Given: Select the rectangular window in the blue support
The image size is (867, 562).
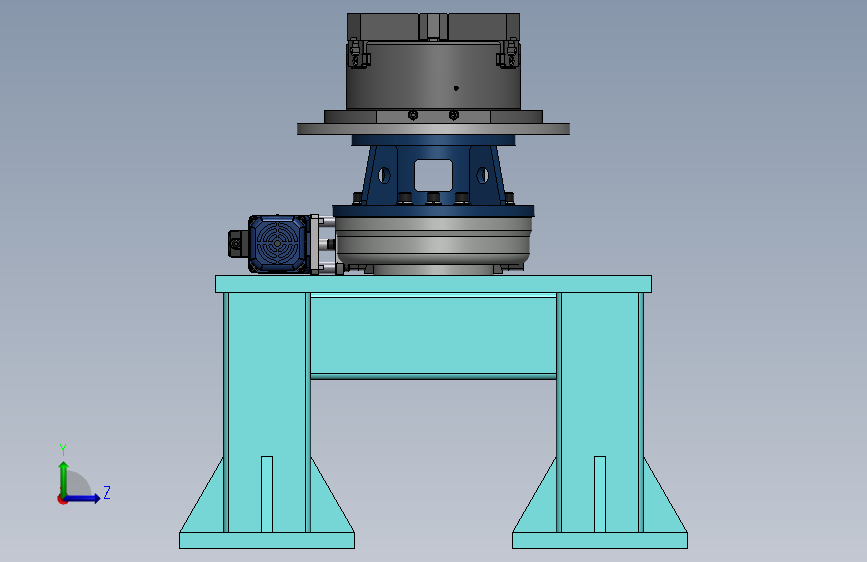Looking at the screenshot, I should (434, 175).
